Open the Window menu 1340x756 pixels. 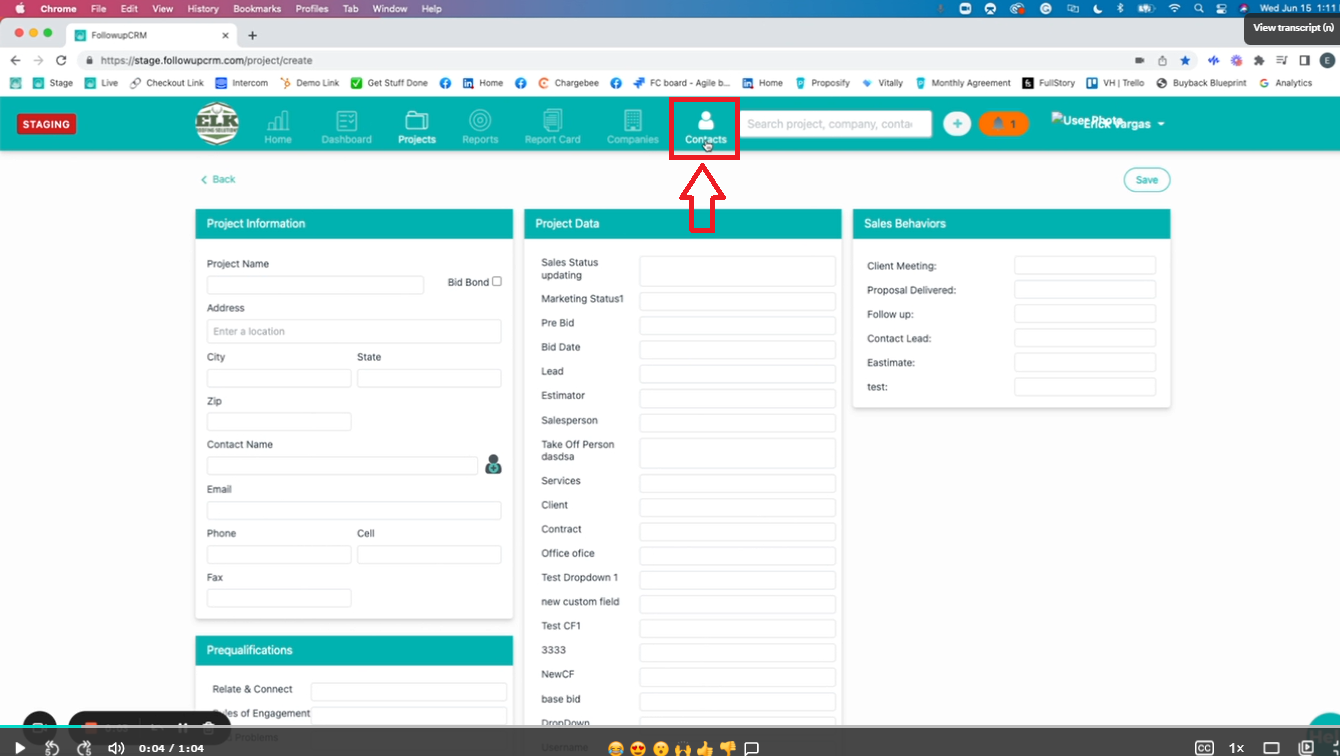389,8
